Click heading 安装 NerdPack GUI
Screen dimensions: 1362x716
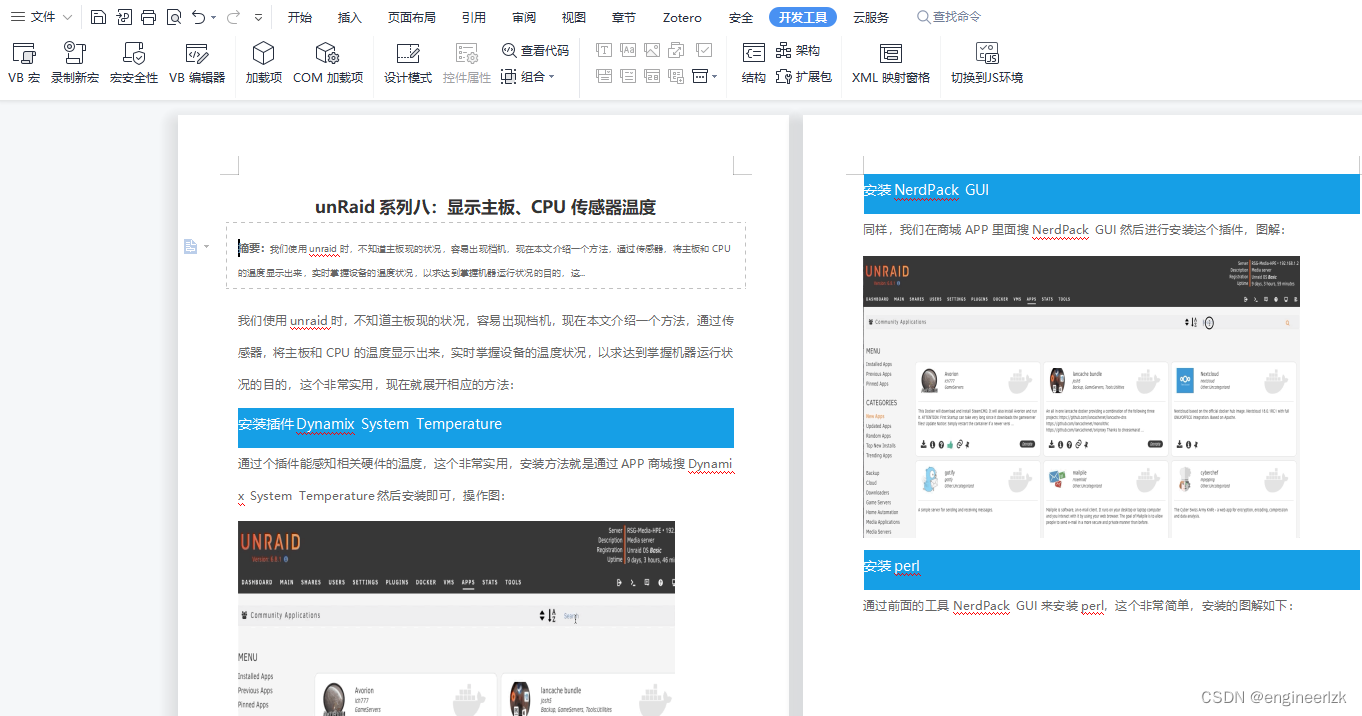click(x=1112, y=194)
